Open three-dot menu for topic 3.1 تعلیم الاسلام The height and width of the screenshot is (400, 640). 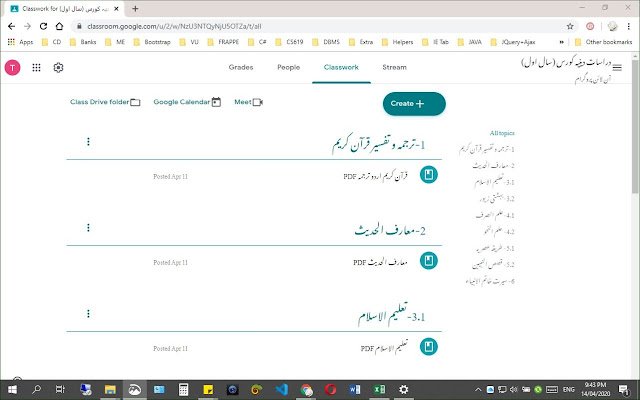click(x=88, y=313)
